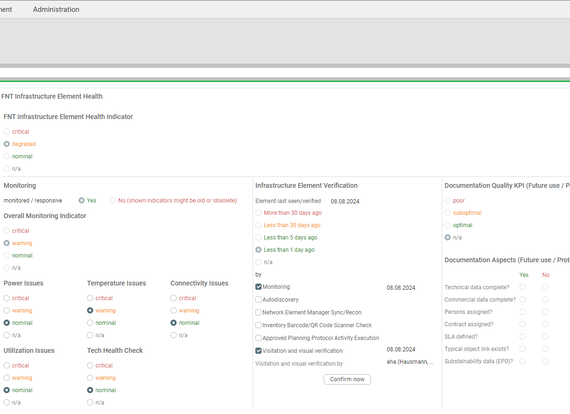Select n/a under Element last seen/verified
The width and height of the screenshot is (570, 414).
258,262
